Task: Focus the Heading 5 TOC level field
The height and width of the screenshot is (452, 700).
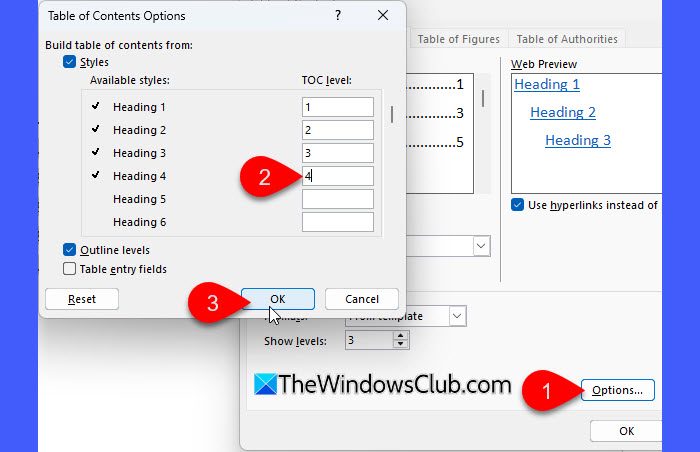Action: pos(337,199)
